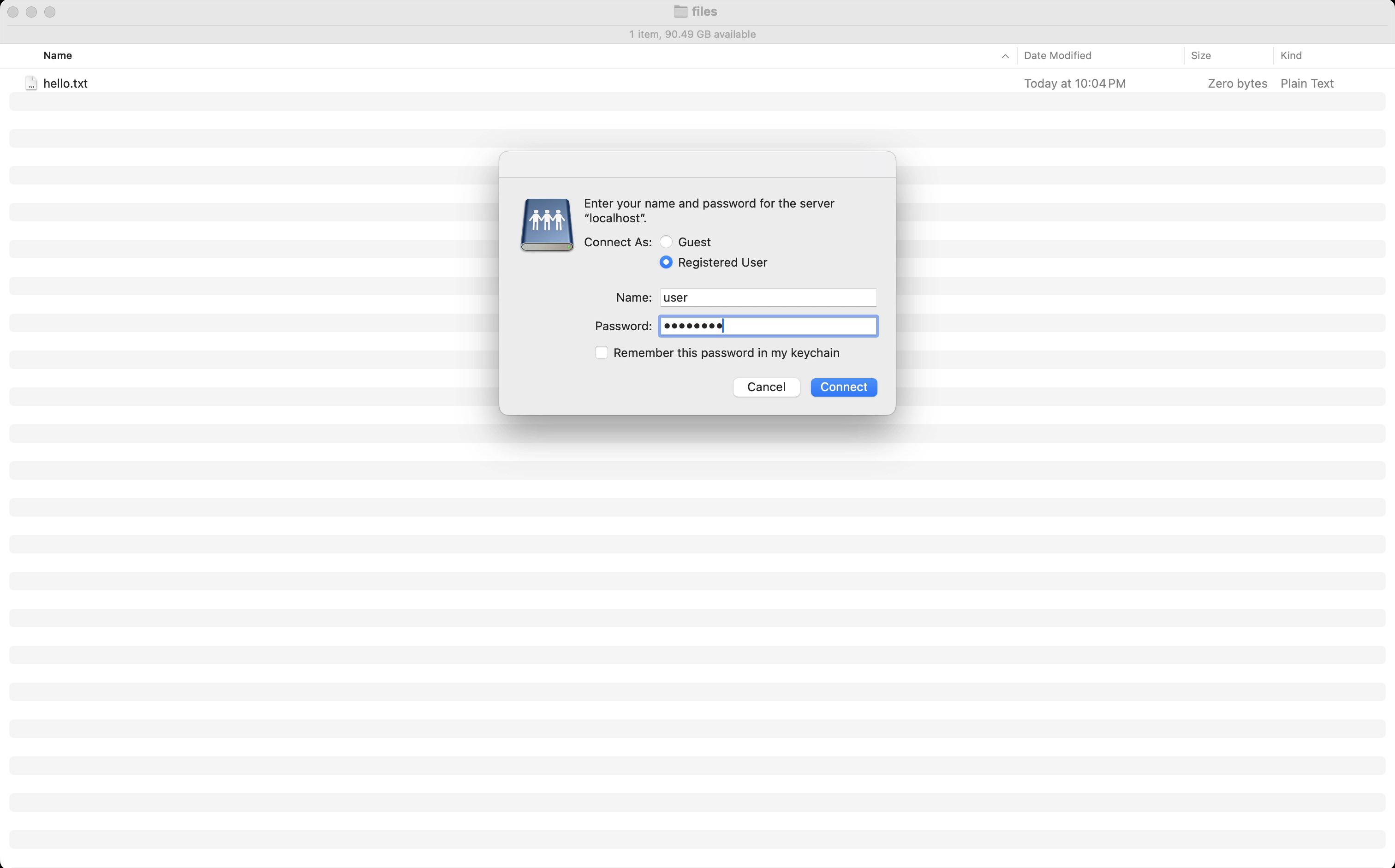
Task: Click the Size column header
Action: click(1200, 55)
